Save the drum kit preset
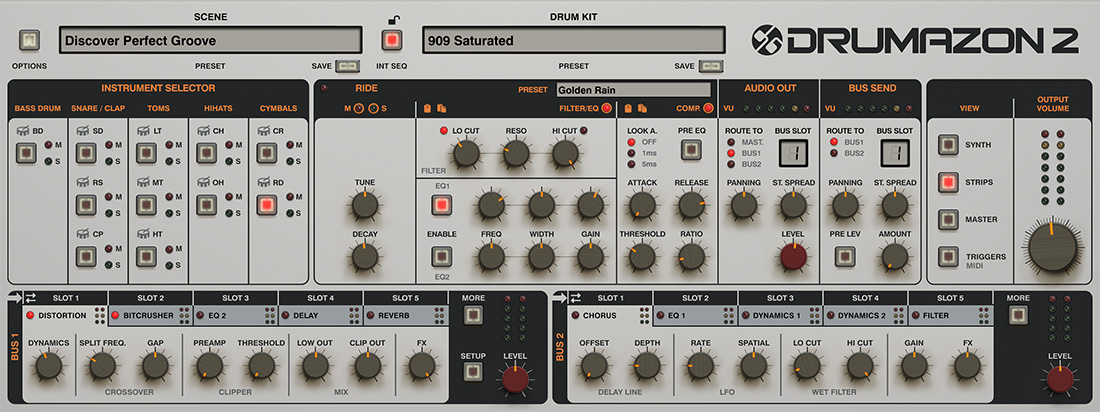The width and height of the screenshot is (1100, 412). pos(710,67)
